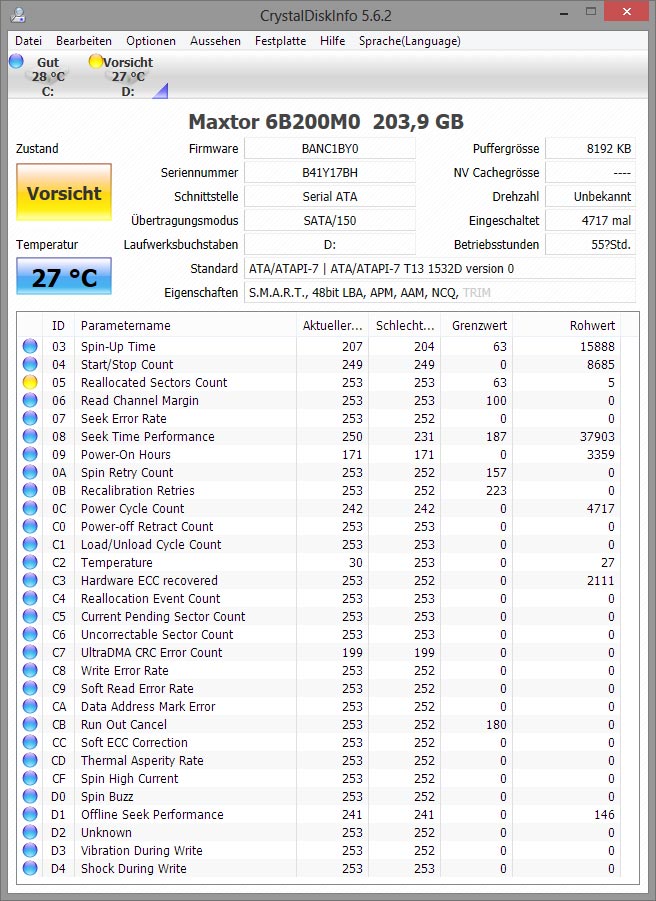The width and height of the screenshot is (656, 901).
Task: Open the Bearbeiten menu
Action: click(x=83, y=41)
